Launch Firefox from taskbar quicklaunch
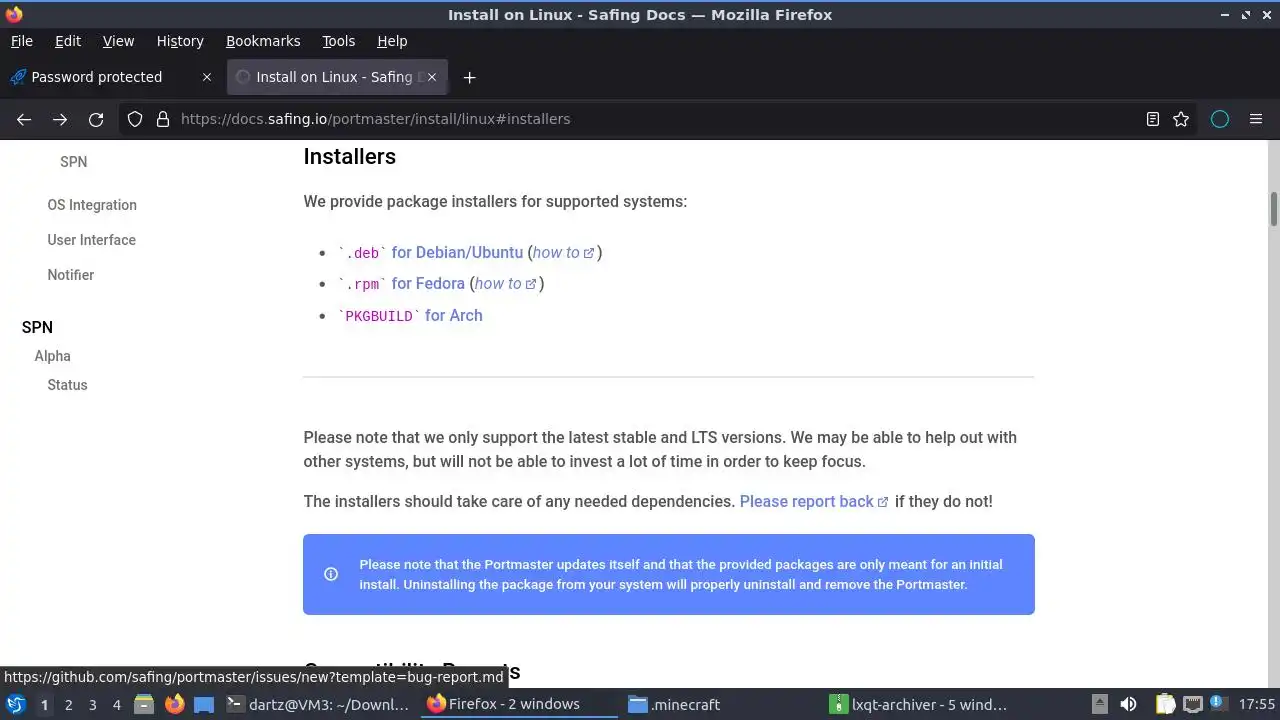Image resolution: width=1280 pixels, height=720 pixels. point(174,704)
